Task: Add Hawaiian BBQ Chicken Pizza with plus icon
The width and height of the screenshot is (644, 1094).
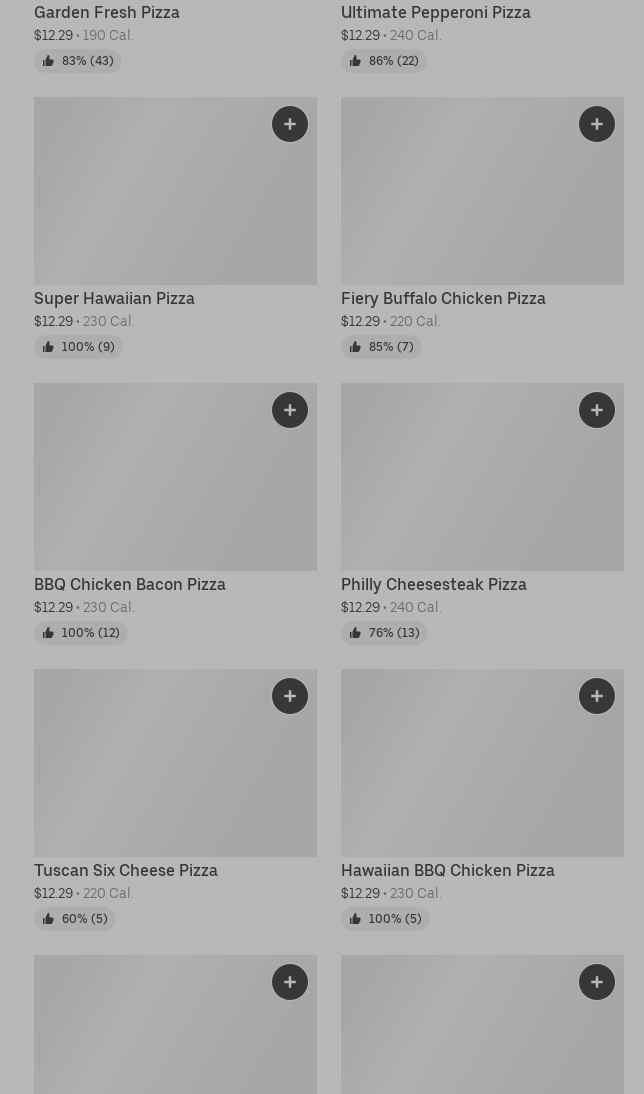Action: (597, 696)
